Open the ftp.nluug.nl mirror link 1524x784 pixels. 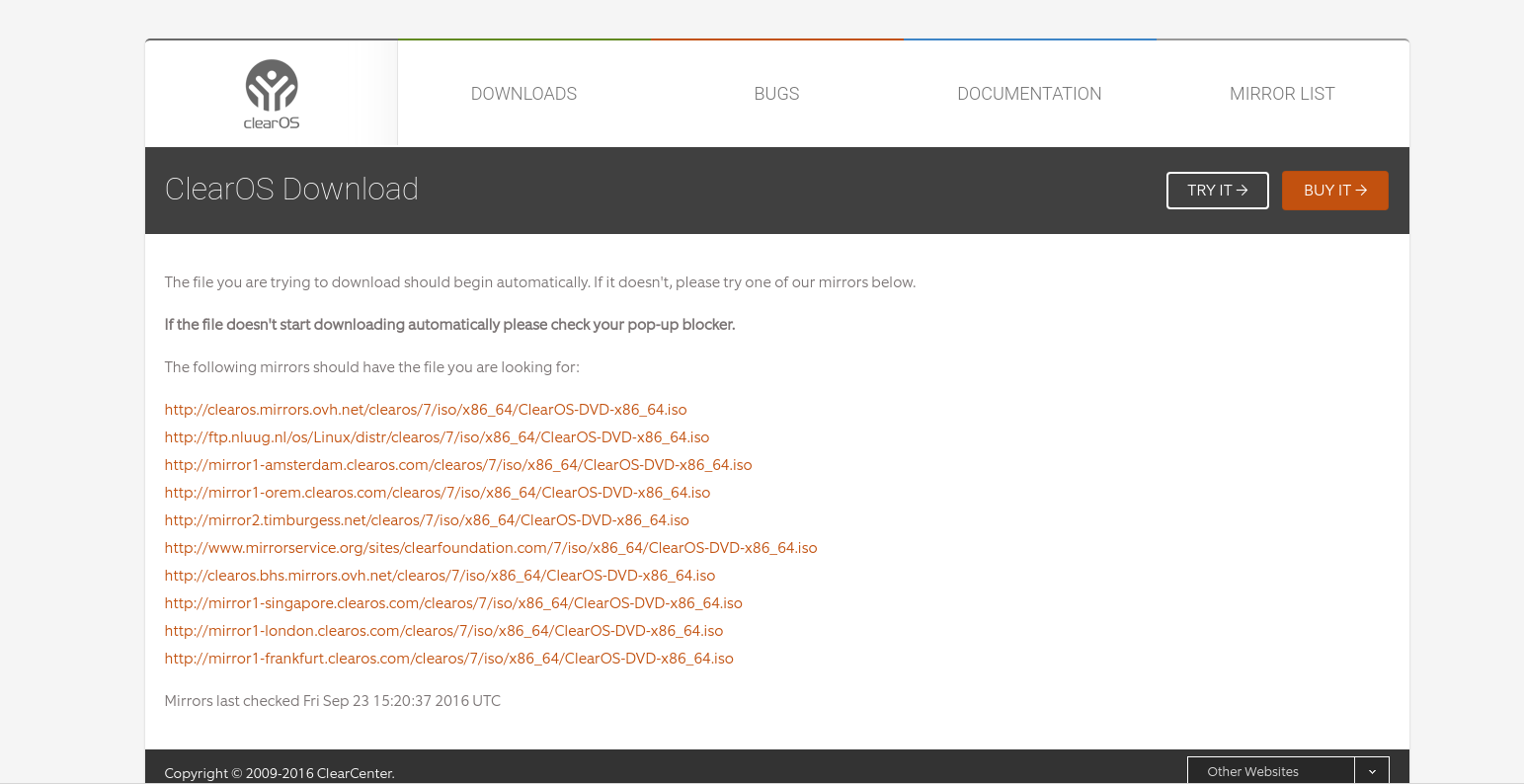pyautogui.click(x=437, y=437)
